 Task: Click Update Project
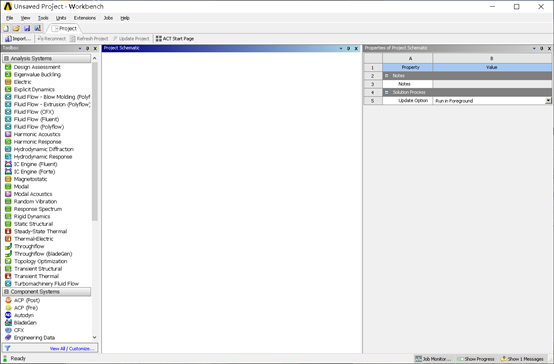coord(131,39)
